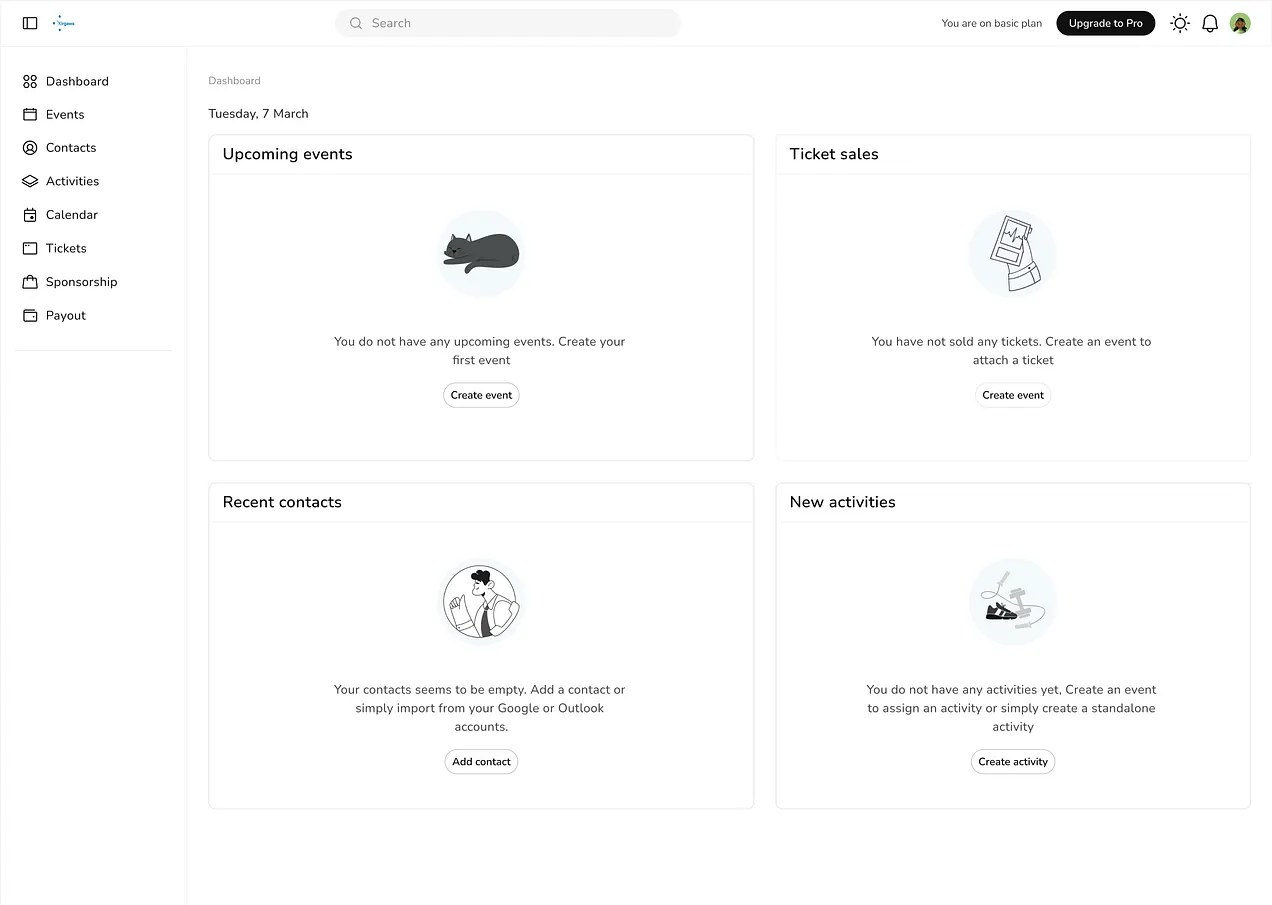
Task: Toggle the light/dark theme sun icon
Action: tap(1180, 23)
